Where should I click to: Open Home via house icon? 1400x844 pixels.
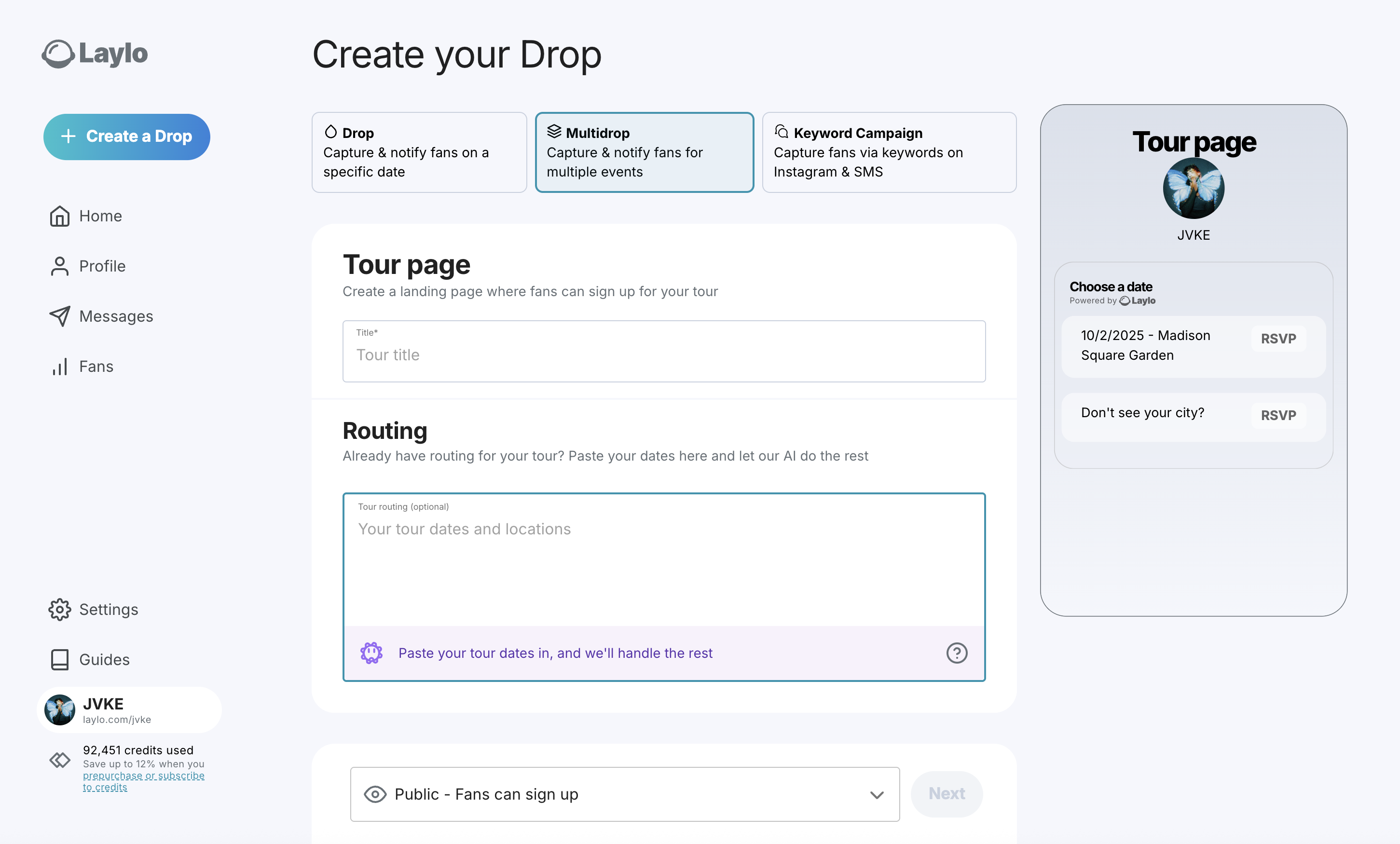(x=59, y=216)
